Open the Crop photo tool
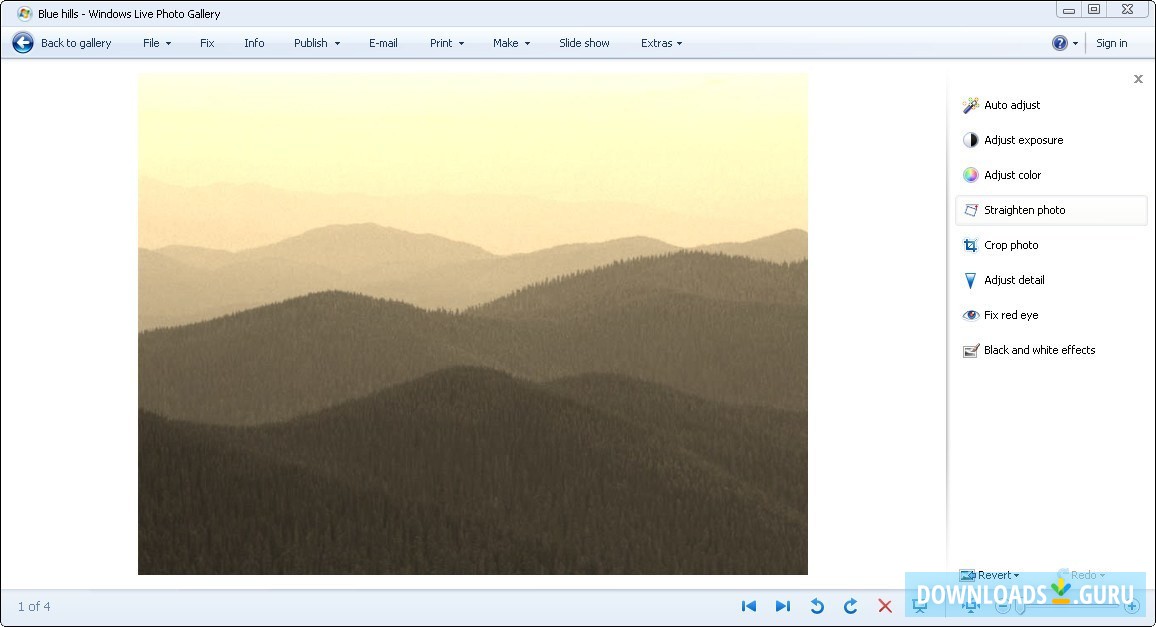 pyautogui.click(x=1011, y=245)
